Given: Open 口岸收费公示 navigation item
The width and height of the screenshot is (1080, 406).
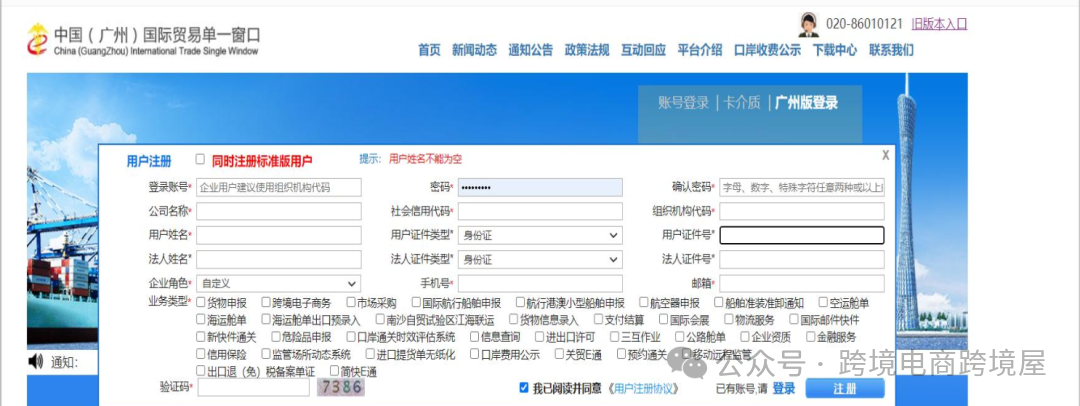Looking at the screenshot, I should [767, 50].
